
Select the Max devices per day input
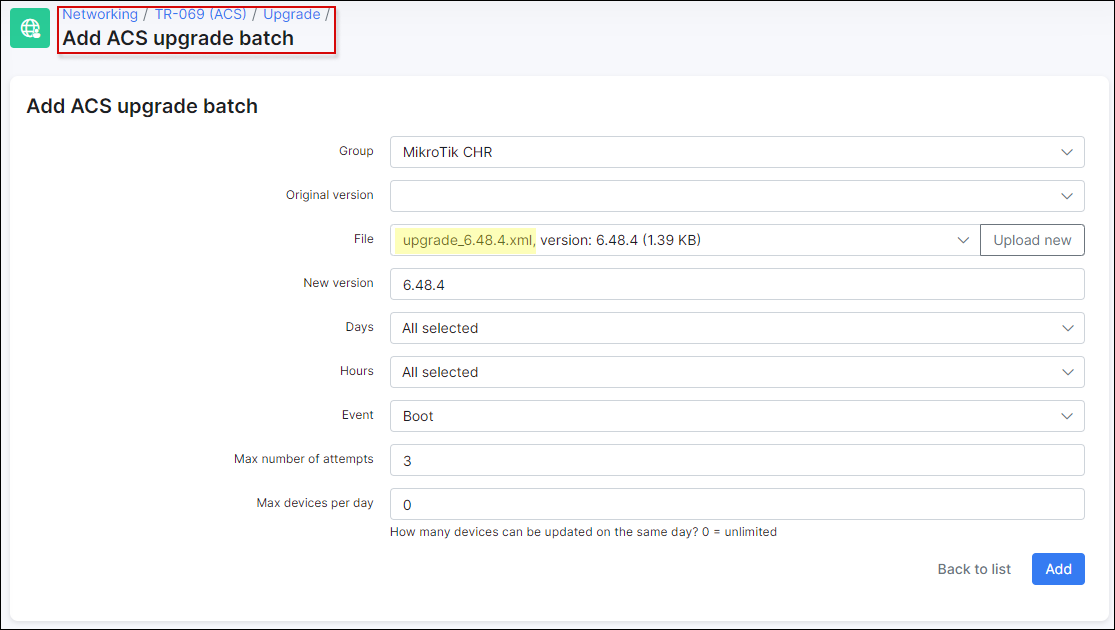tap(736, 504)
